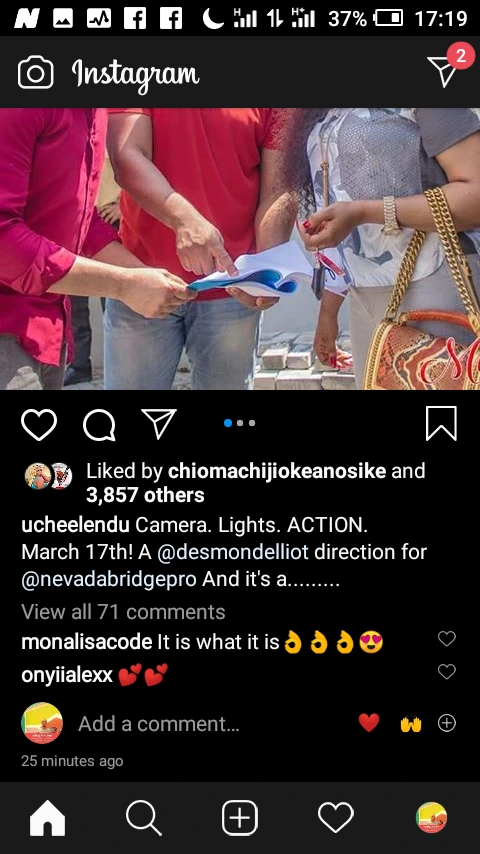Viewport: 480px width, 854px height.
Task: Open the Instagram camera icon
Action: [x=35, y=72]
